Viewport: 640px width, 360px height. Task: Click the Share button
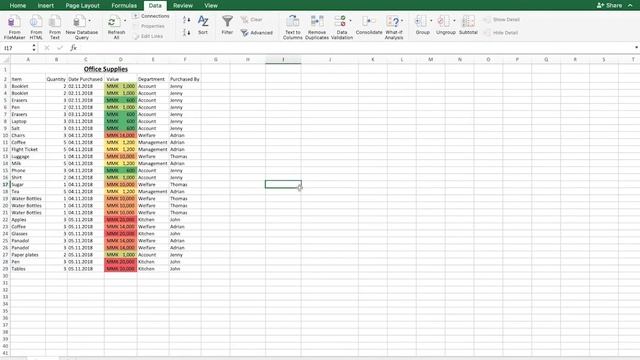pos(609,5)
